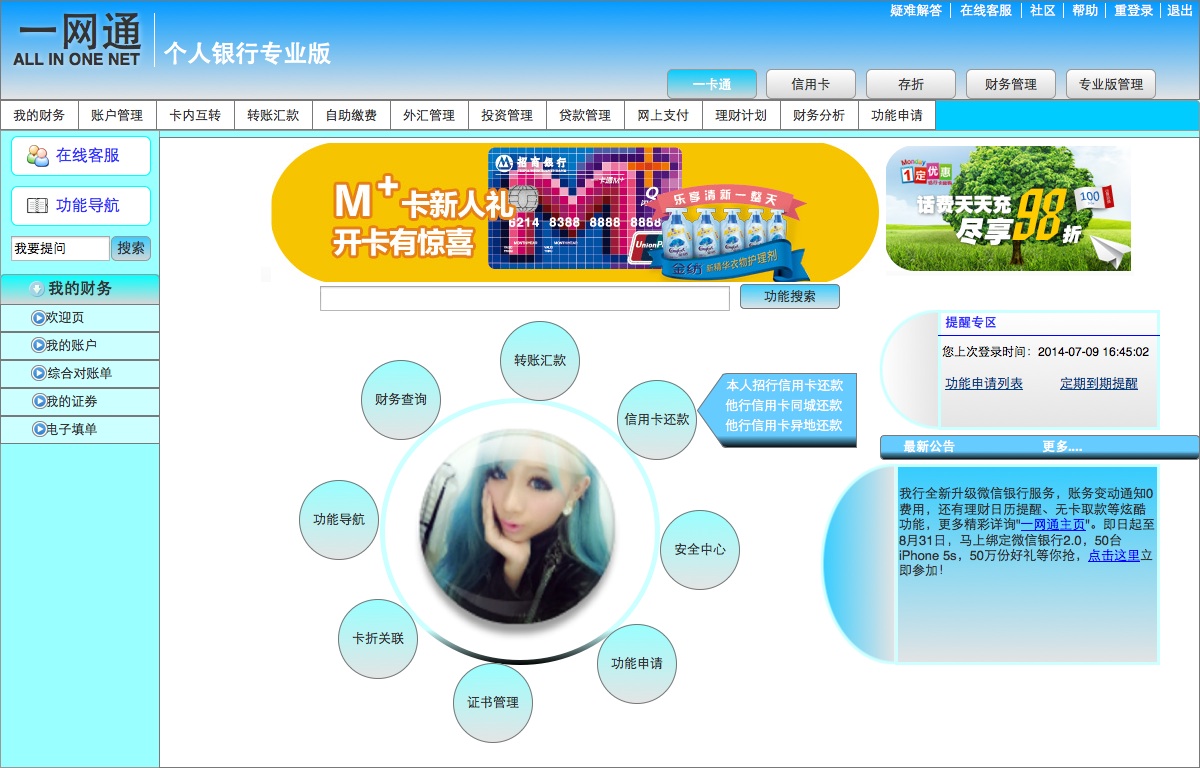Open the 卡折关联 circle
The image size is (1200, 768).
378,639
